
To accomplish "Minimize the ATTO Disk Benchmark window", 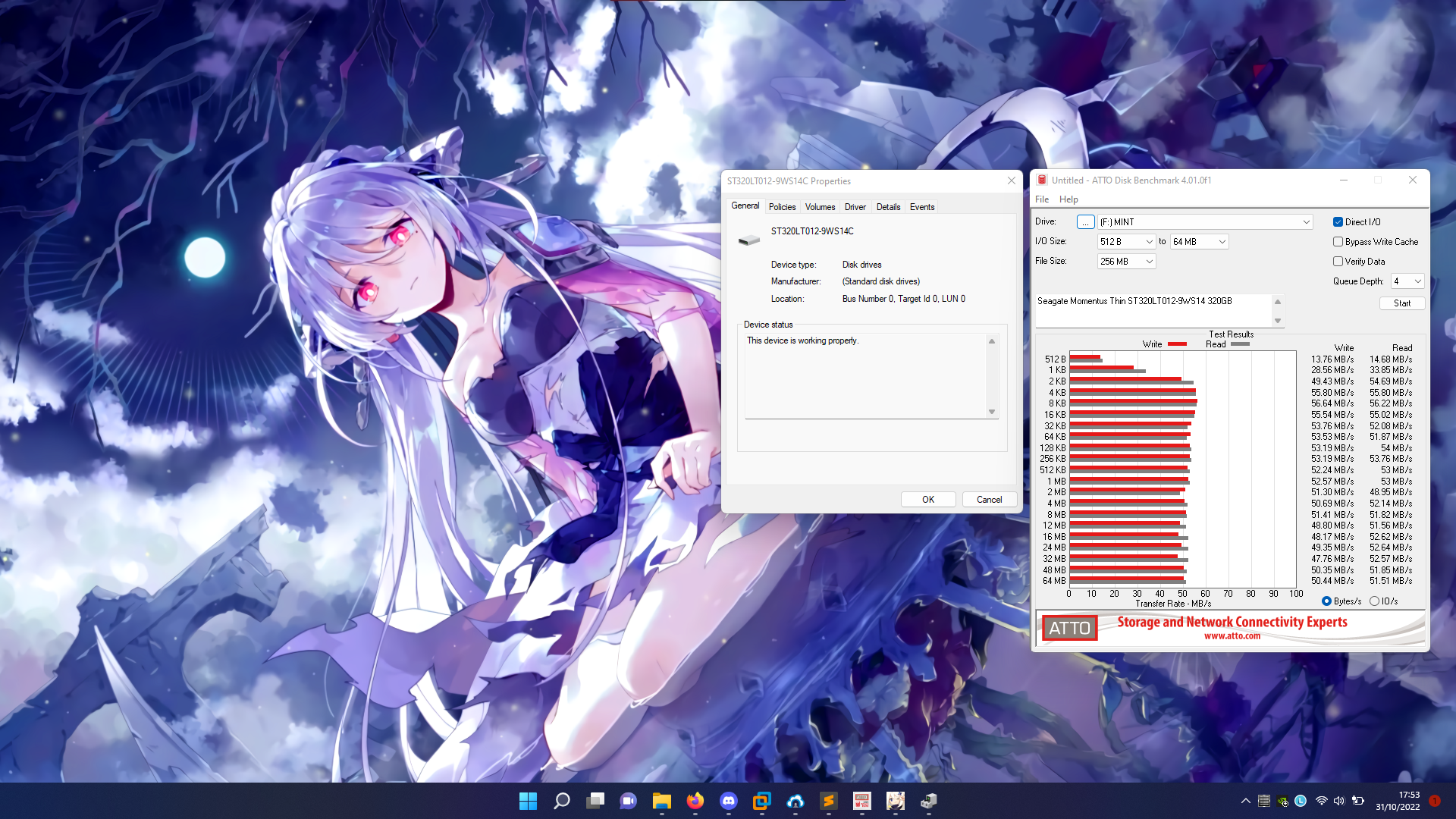I will (1343, 180).
